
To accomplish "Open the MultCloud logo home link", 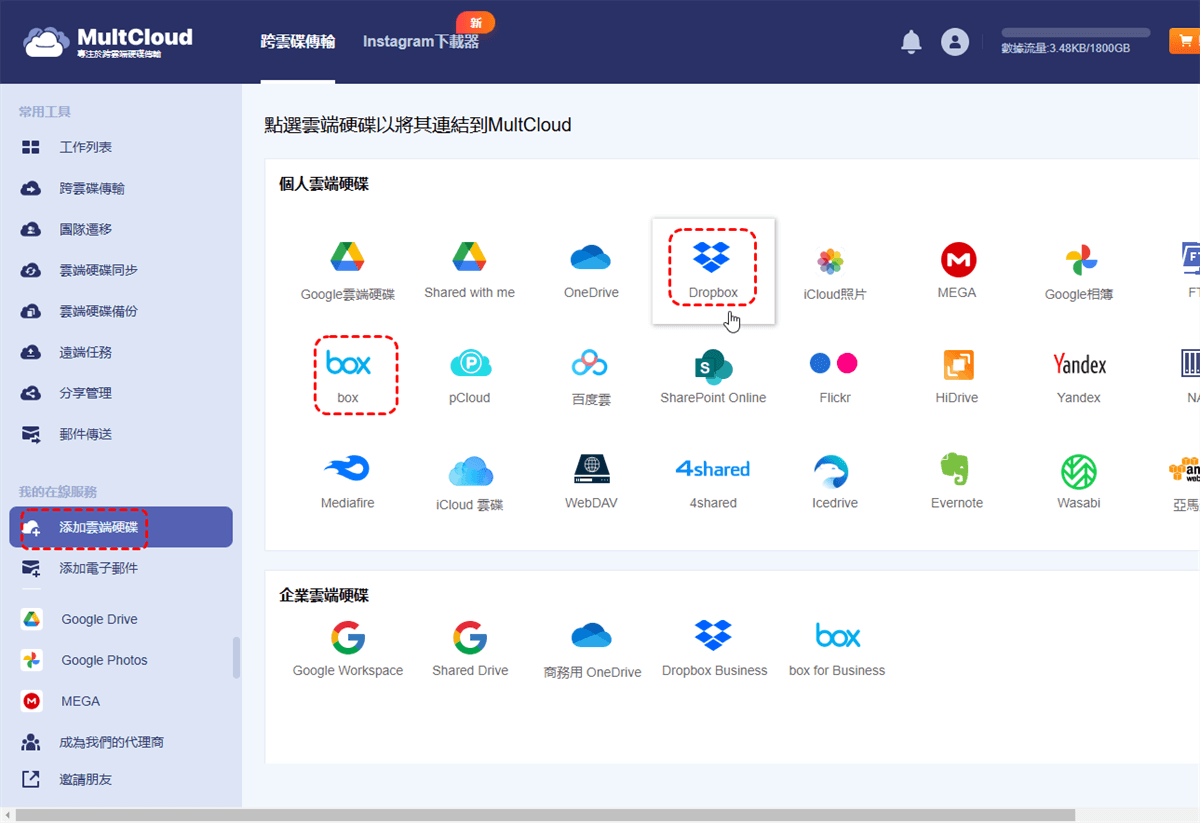I will pos(107,42).
